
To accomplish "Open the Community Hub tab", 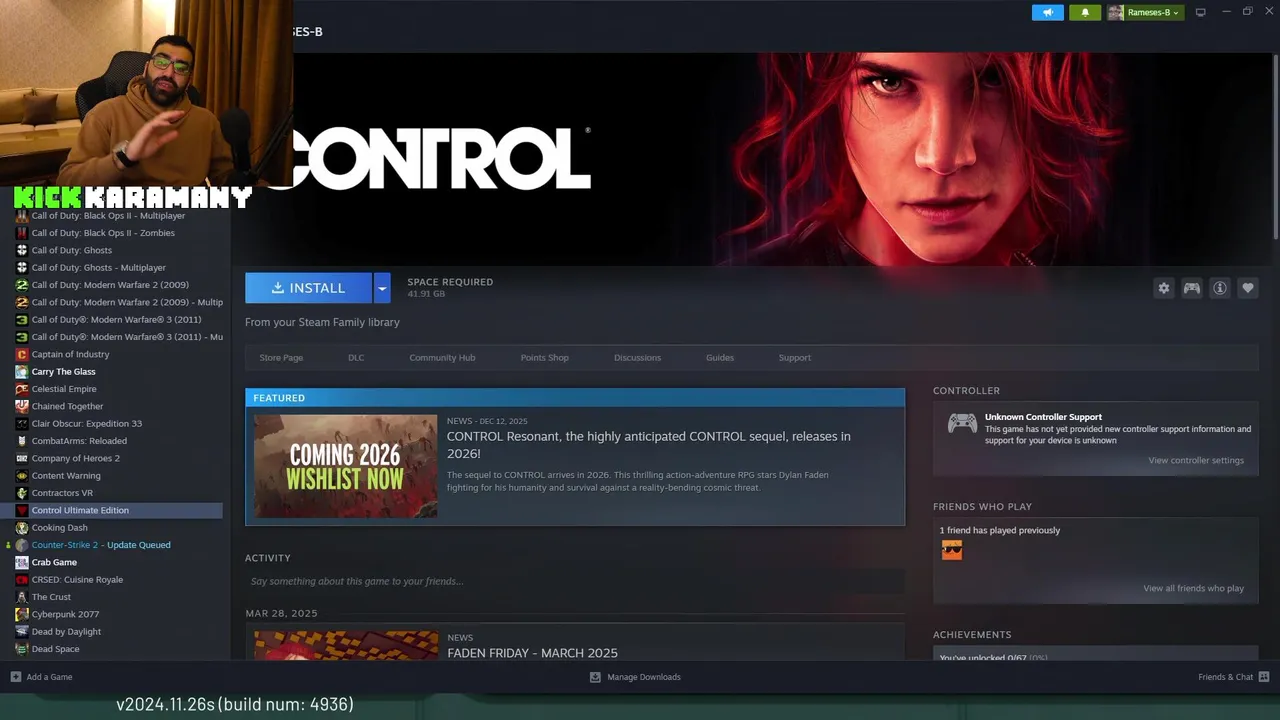I will pos(442,358).
